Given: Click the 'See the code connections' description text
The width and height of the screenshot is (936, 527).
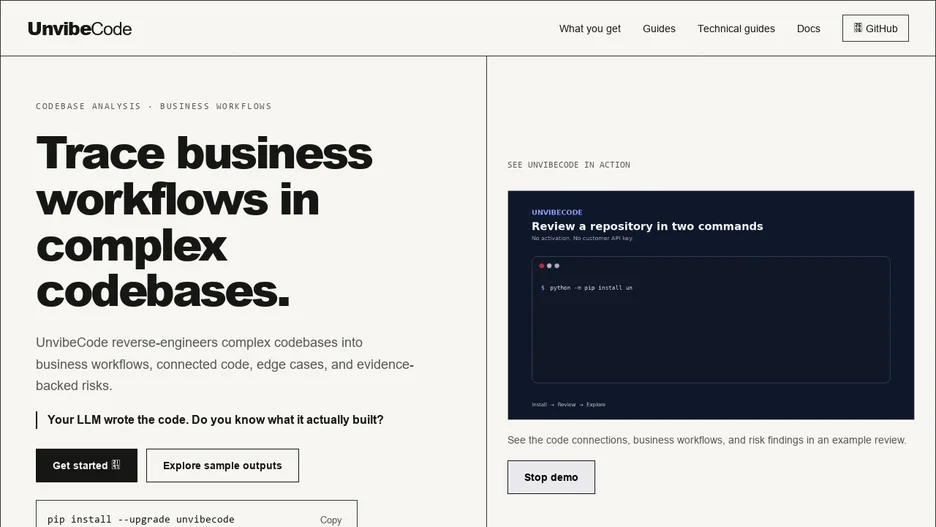Looking at the screenshot, I should 707,440.
